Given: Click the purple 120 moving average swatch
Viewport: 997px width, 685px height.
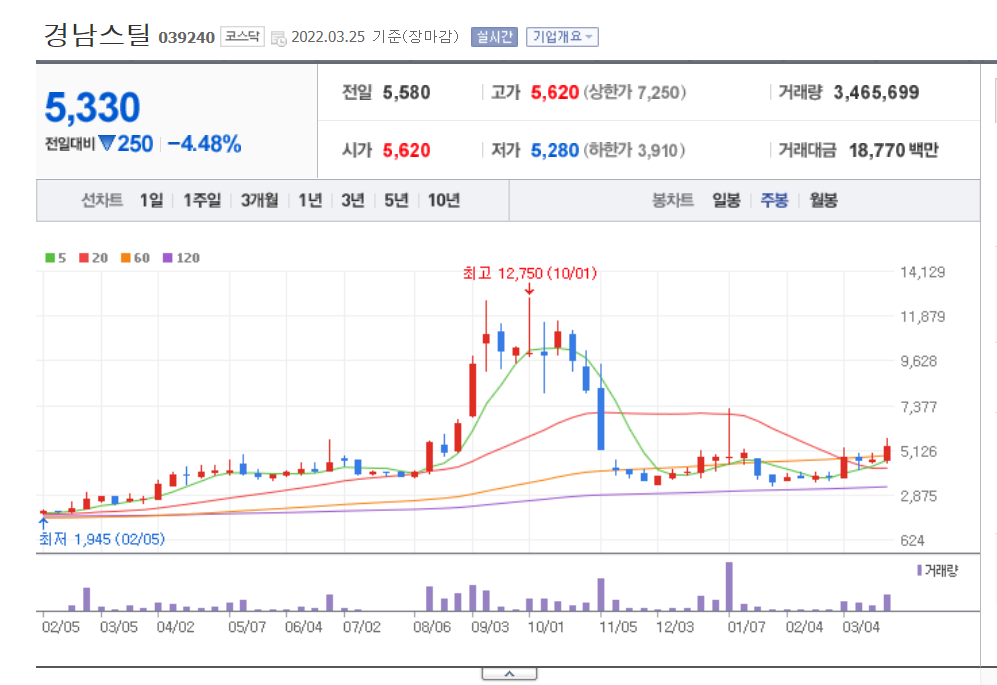Looking at the screenshot, I should (168, 258).
